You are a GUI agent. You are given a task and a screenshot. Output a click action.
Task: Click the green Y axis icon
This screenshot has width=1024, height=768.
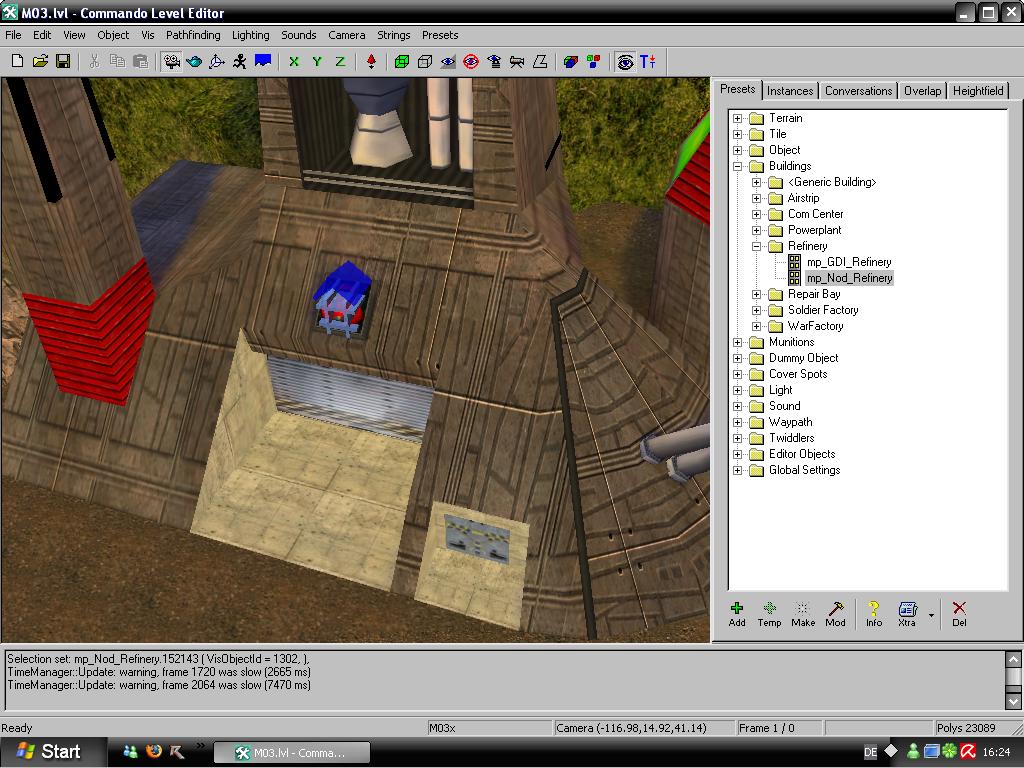pyautogui.click(x=317, y=61)
